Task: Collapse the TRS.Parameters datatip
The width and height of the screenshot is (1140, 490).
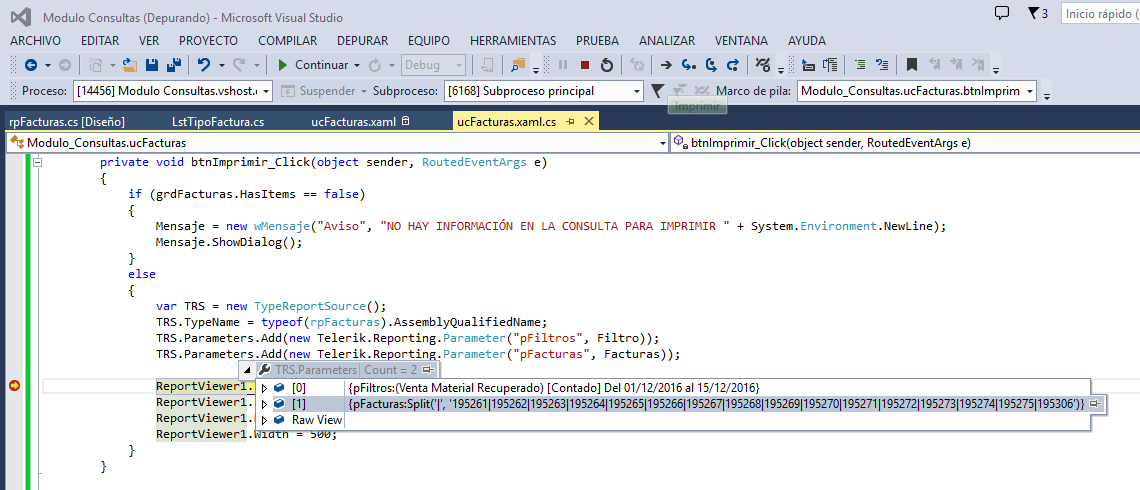Action: (246, 370)
